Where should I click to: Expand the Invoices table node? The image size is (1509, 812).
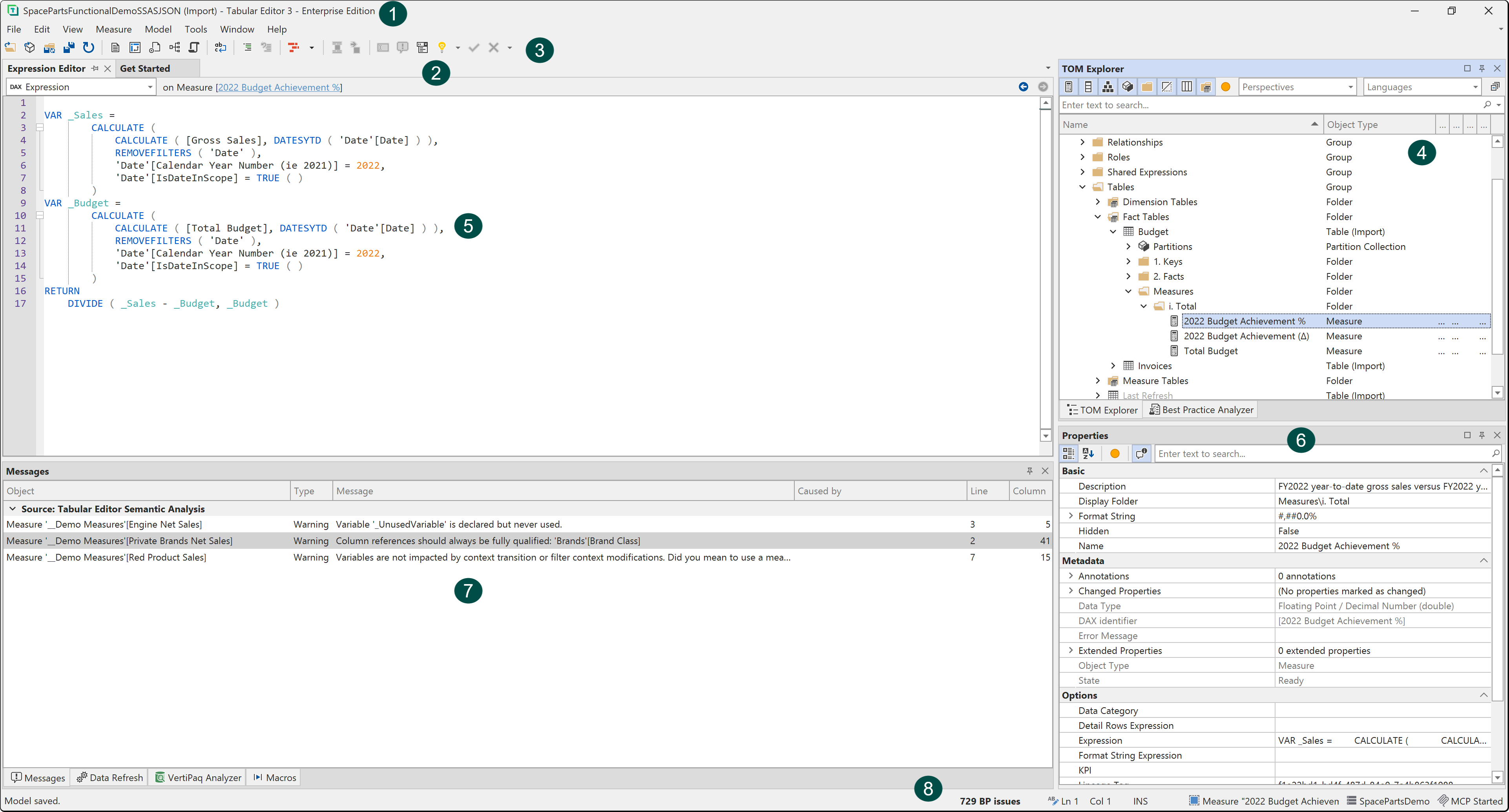coord(1113,365)
